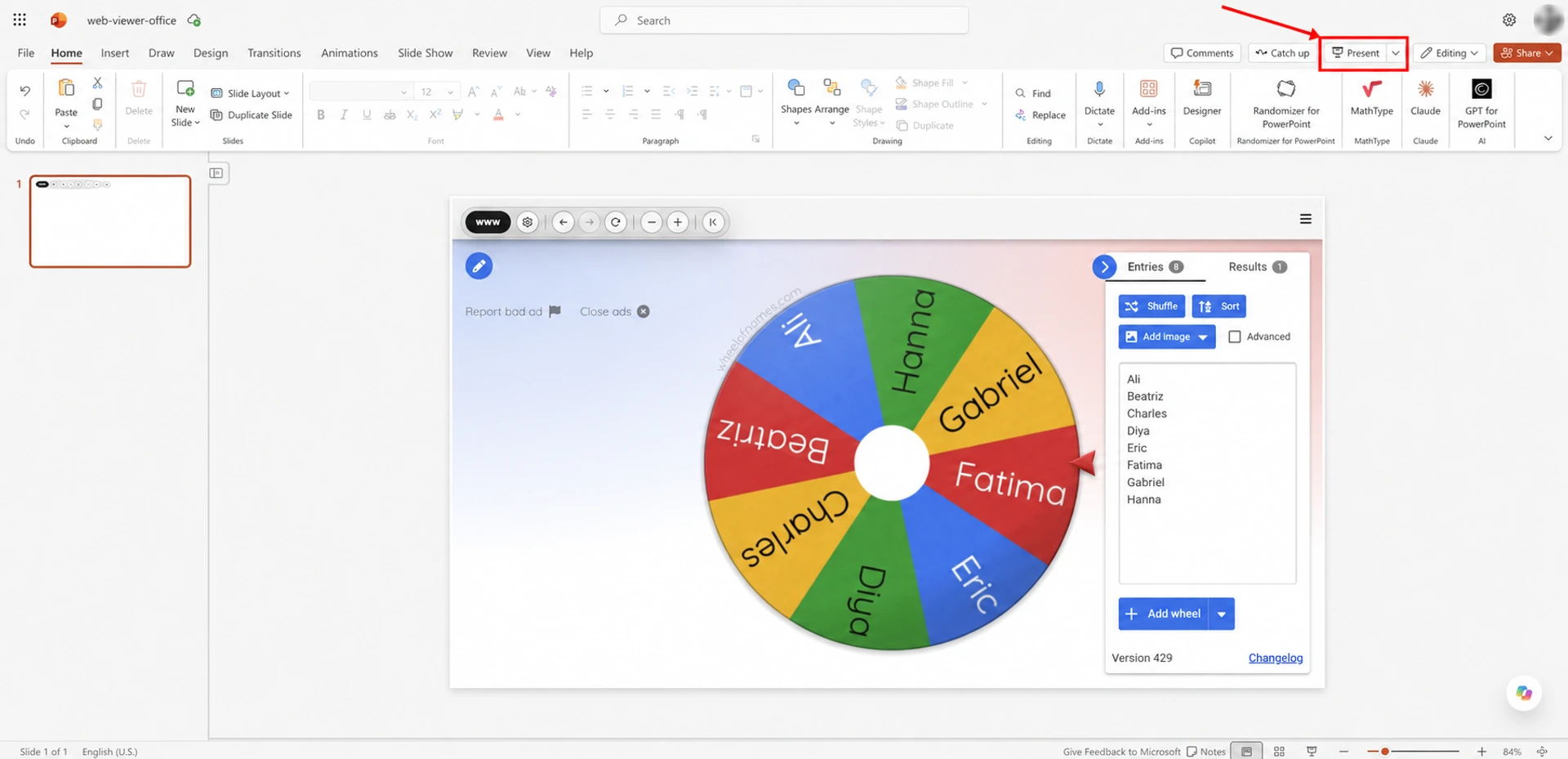This screenshot has height=759, width=1568.
Task: Click the web viewer collapse toolbar icon
Action: [713, 222]
